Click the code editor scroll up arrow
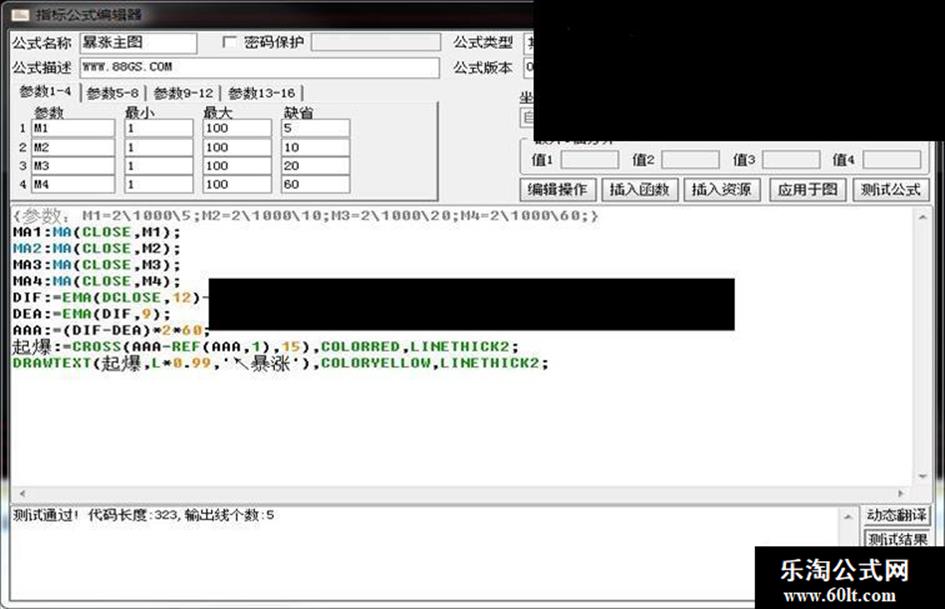Image resolution: width=945 pixels, height=609 pixels. (x=922, y=217)
